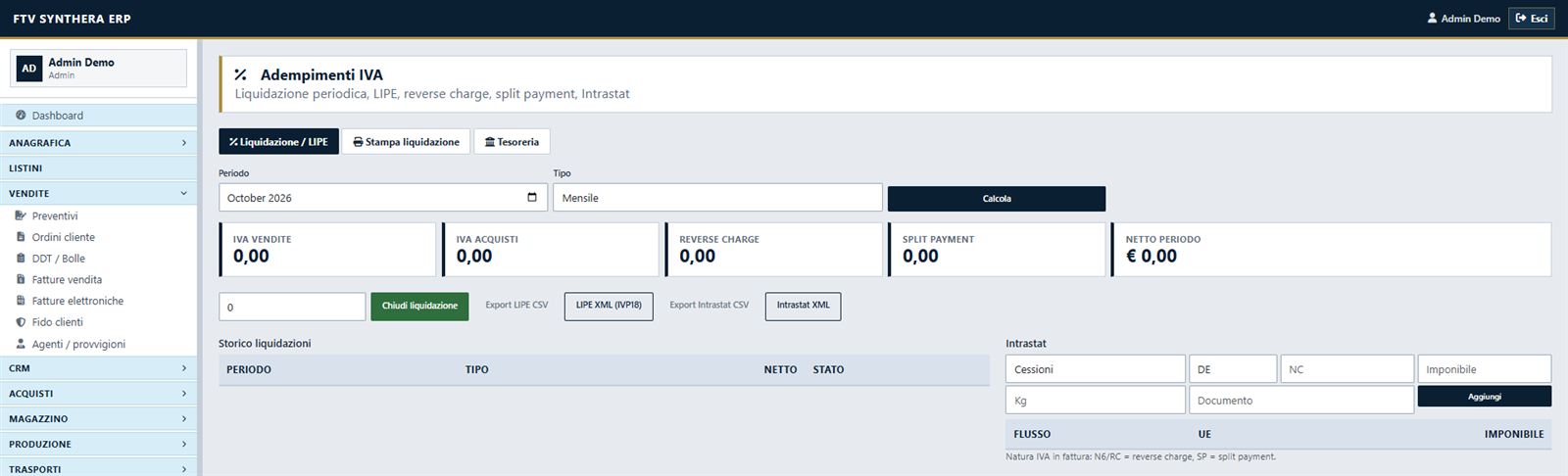Click the PERIODO column header
The image size is (1568, 476).
pos(249,369)
